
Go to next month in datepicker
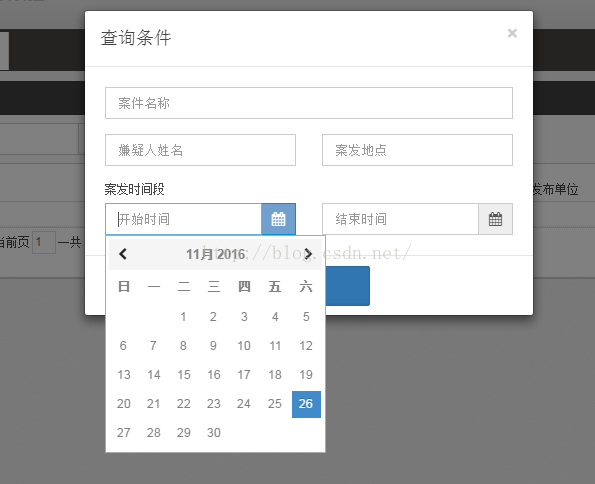click(308, 254)
